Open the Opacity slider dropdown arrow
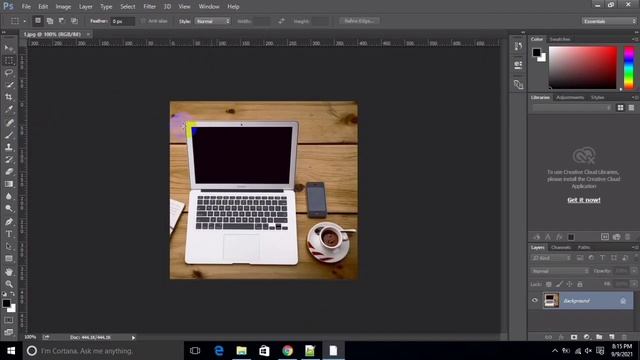The height and width of the screenshot is (360, 640). pos(634,271)
